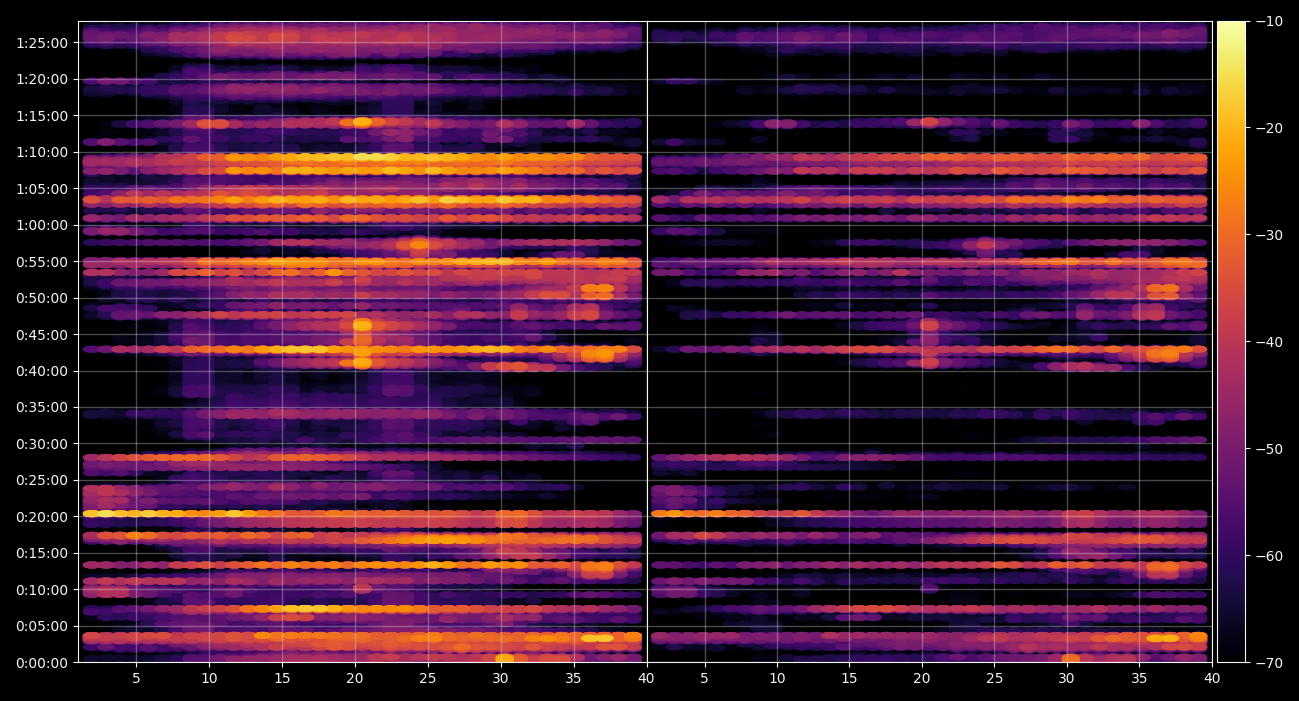Click the −10 colorbar tick label
Screen dimensions: 1299x701
pos(1269,21)
